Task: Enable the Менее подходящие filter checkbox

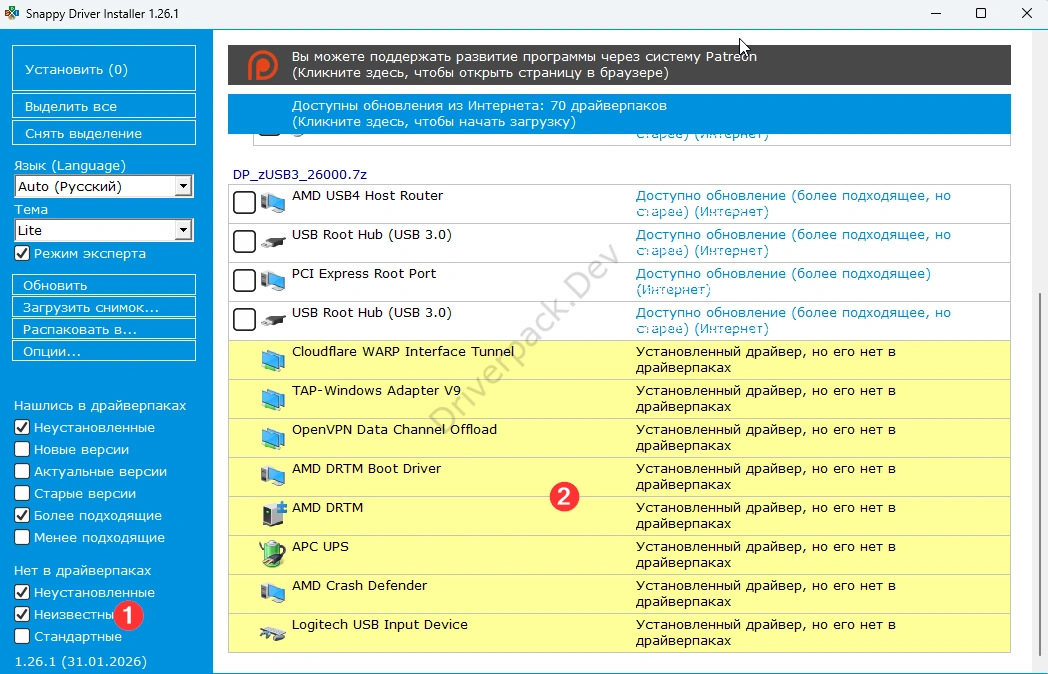Action: coord(22,538)
